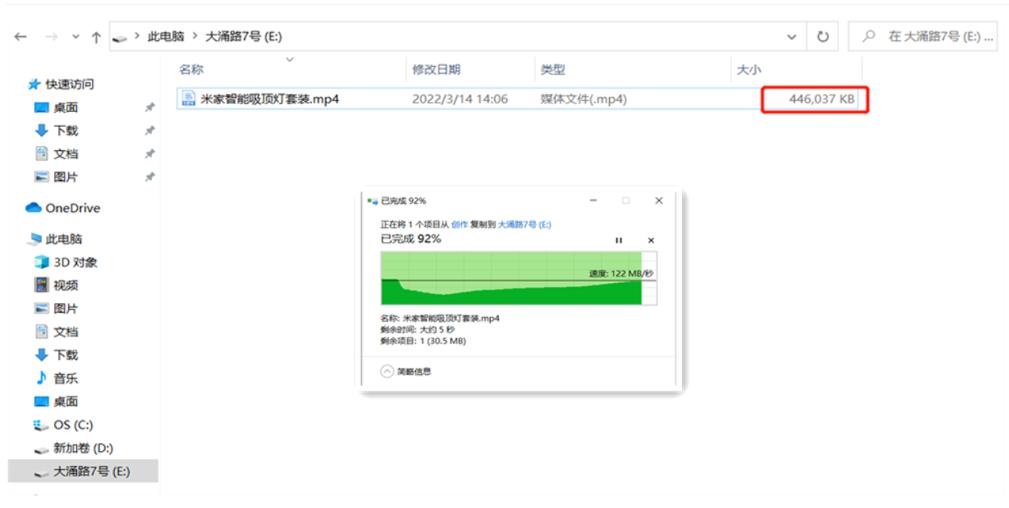Click the copy speed progress graph
The height and width of the screenshot is (508, 1009).
[x=518, y=278]
